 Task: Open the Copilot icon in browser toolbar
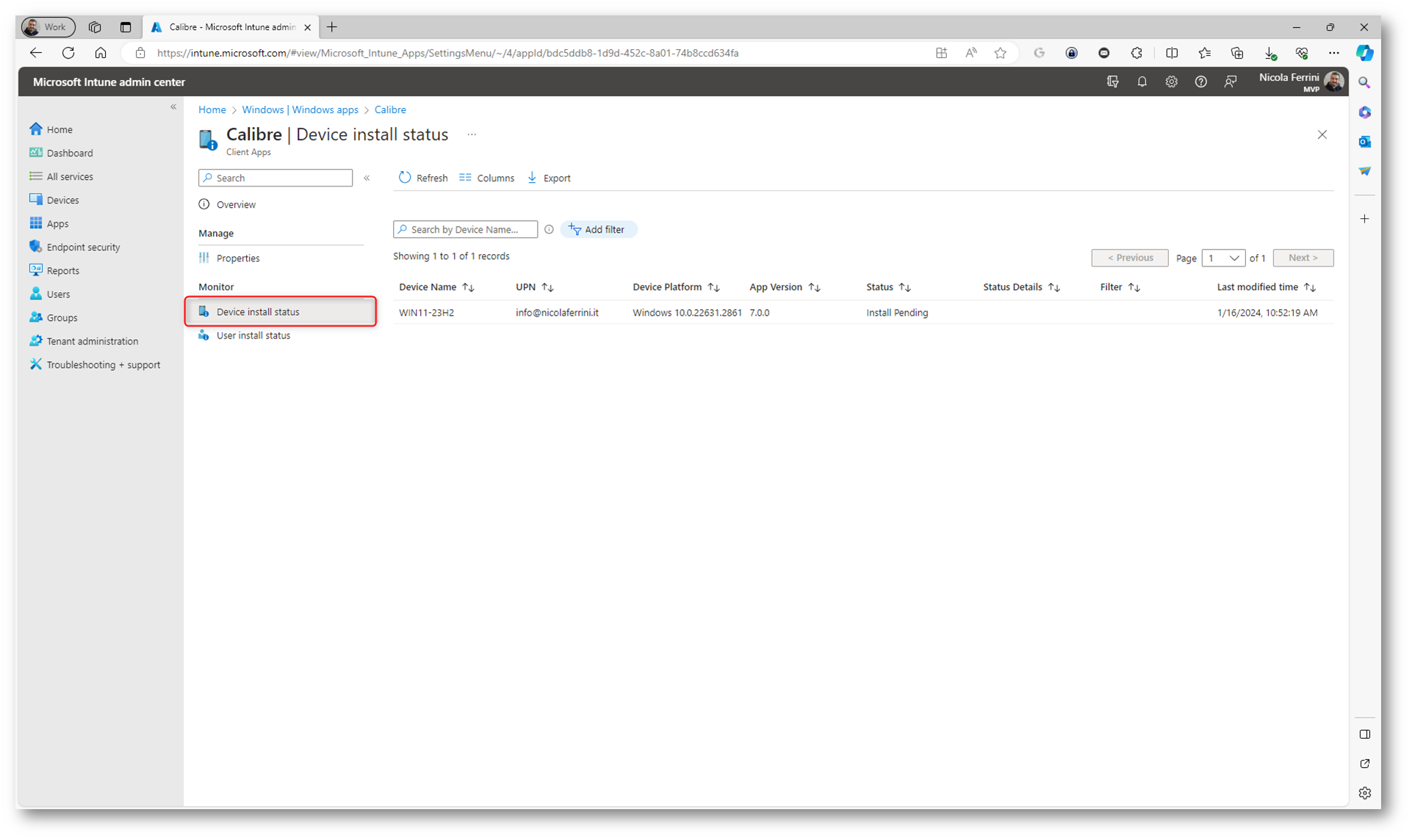[x=1364, y=53]
